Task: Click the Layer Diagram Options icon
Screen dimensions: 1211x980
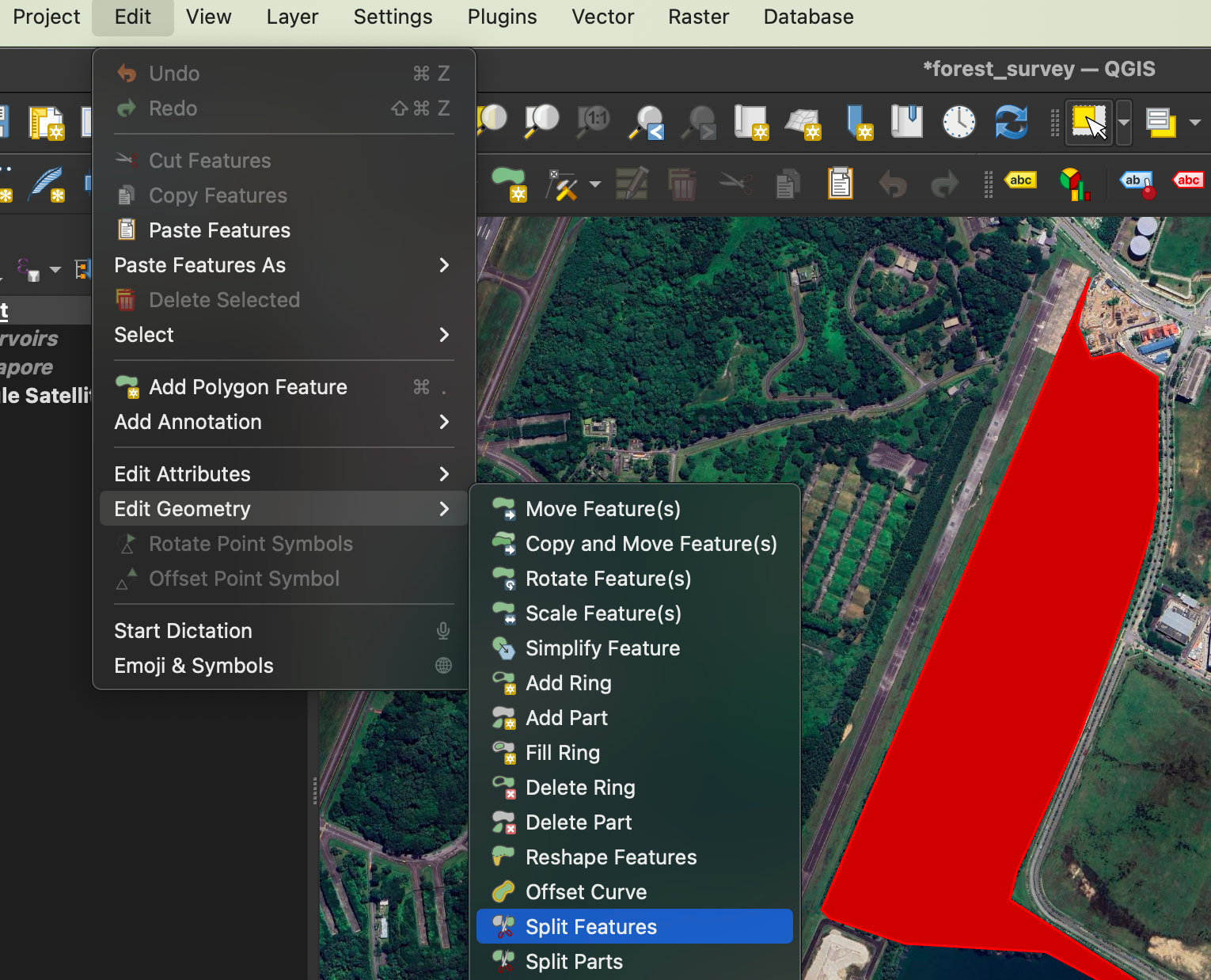Action: coord(1074,184)
